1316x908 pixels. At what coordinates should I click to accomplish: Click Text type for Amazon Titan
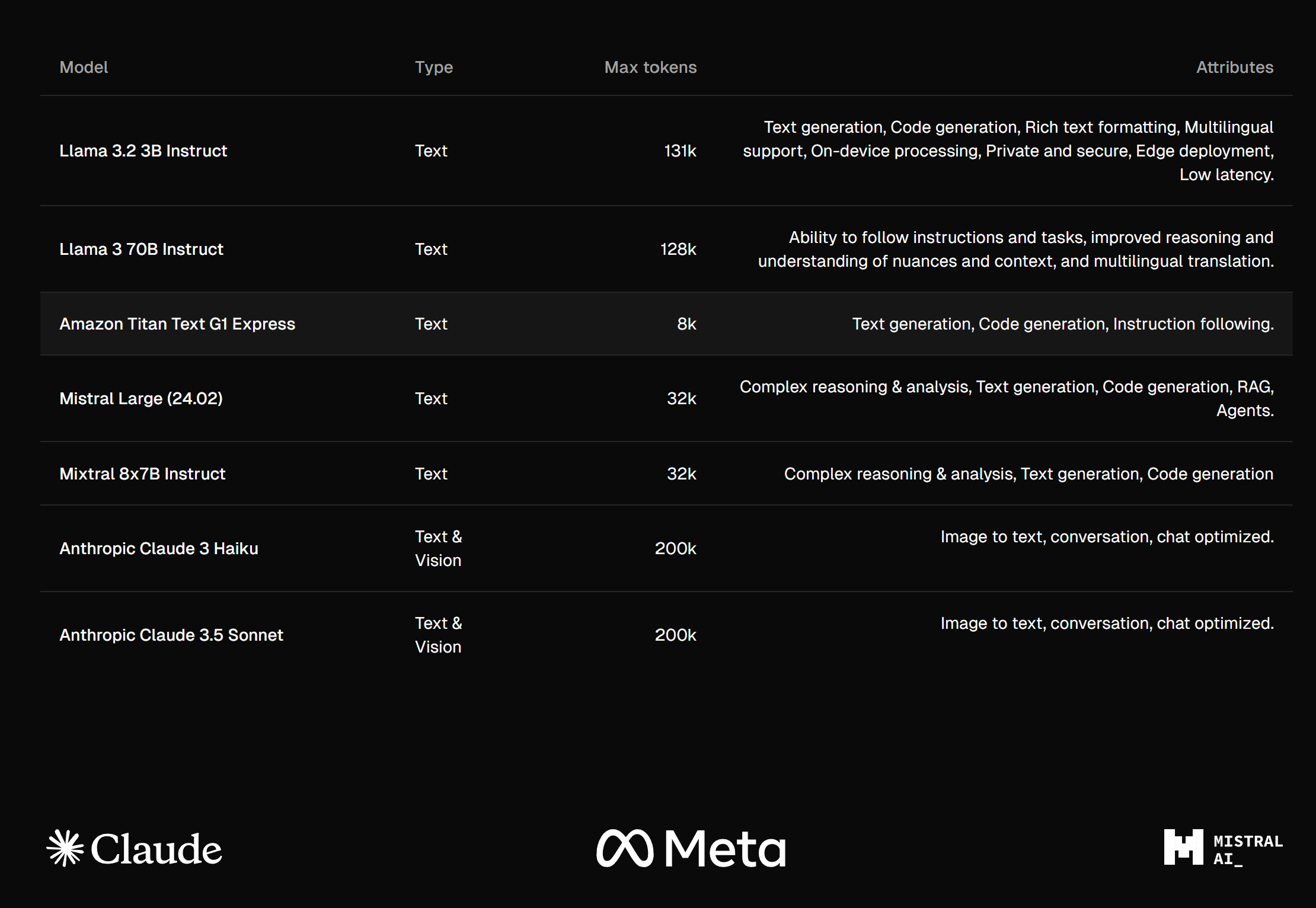(x=431, y=324)
